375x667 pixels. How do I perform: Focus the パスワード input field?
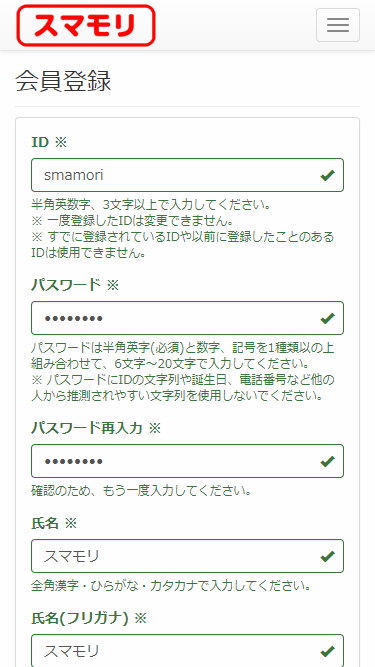click(x=187, y=318)
